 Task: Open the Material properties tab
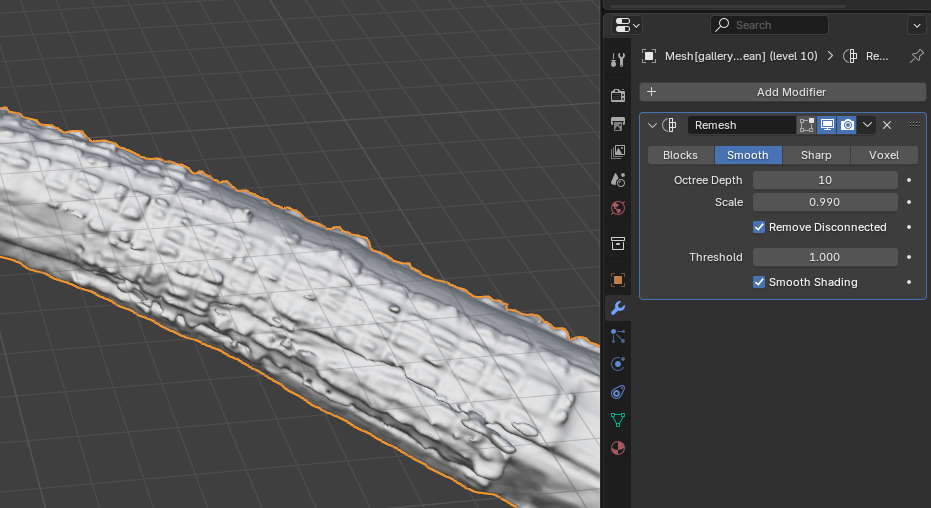[618, 447]
